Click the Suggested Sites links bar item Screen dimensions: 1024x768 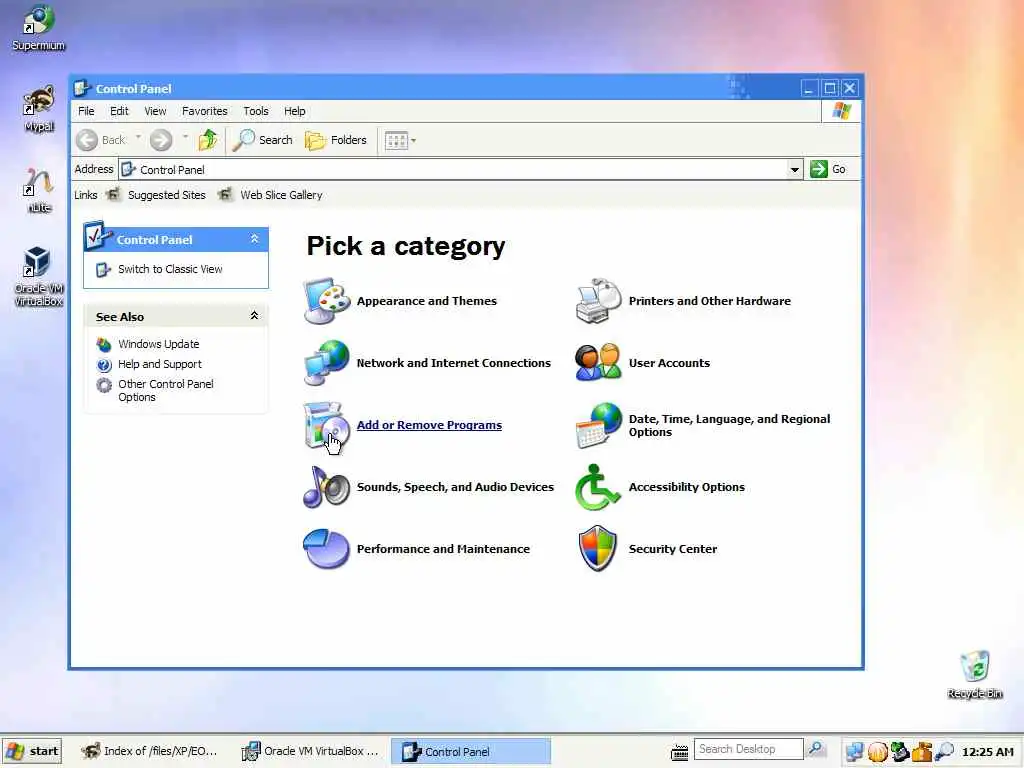(x=157, y=195)
